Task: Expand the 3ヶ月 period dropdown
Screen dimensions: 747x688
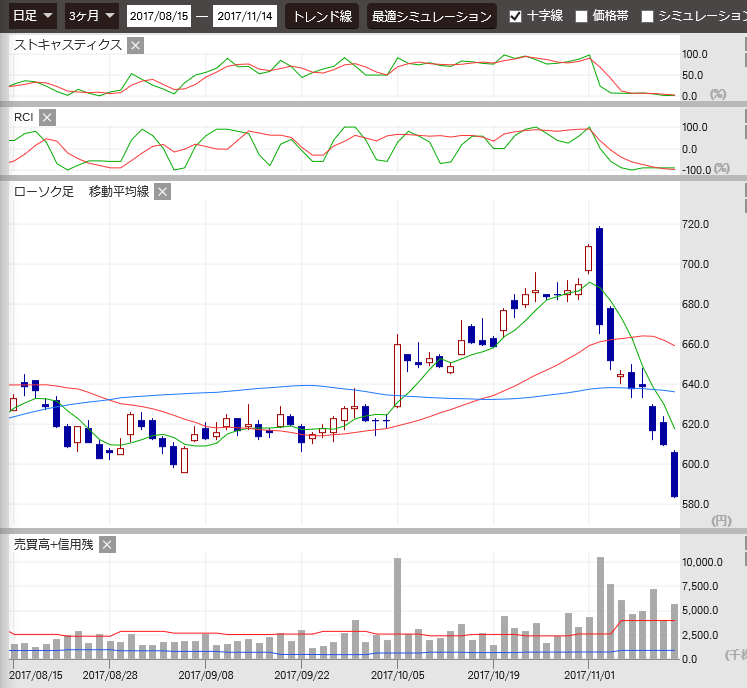Action: point(91,16)
